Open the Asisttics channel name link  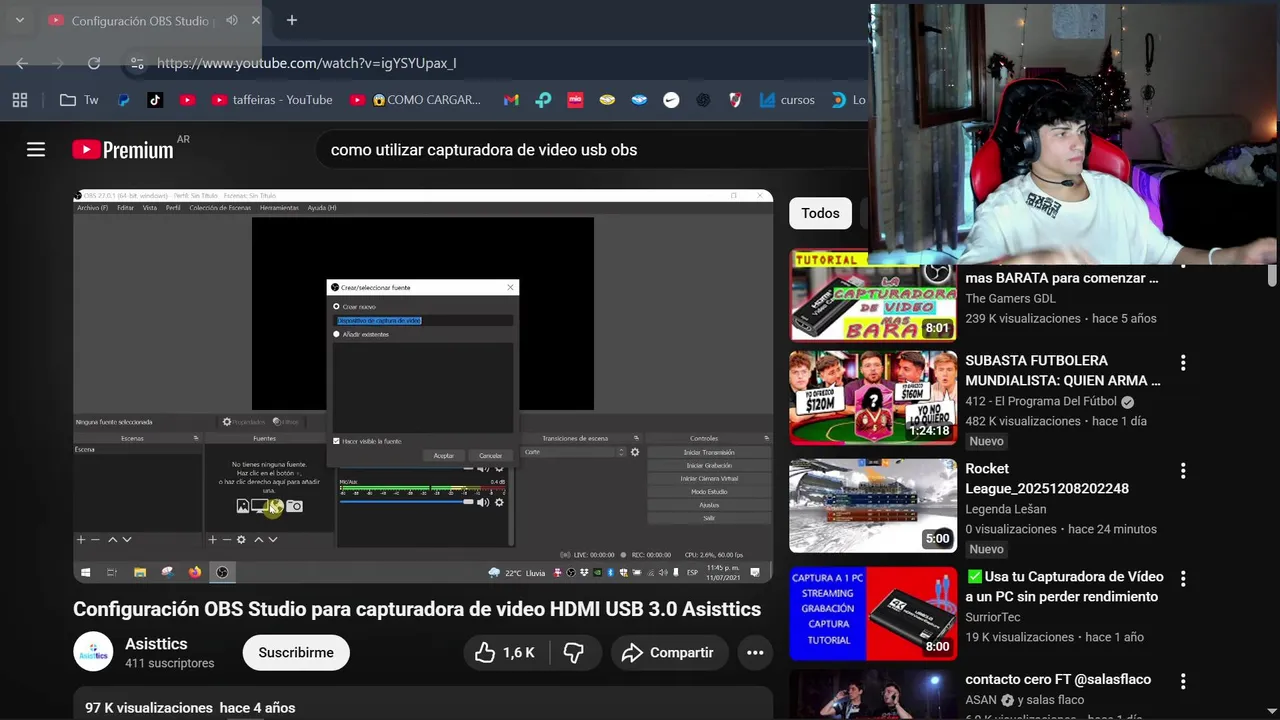click(x=156, y=644)
